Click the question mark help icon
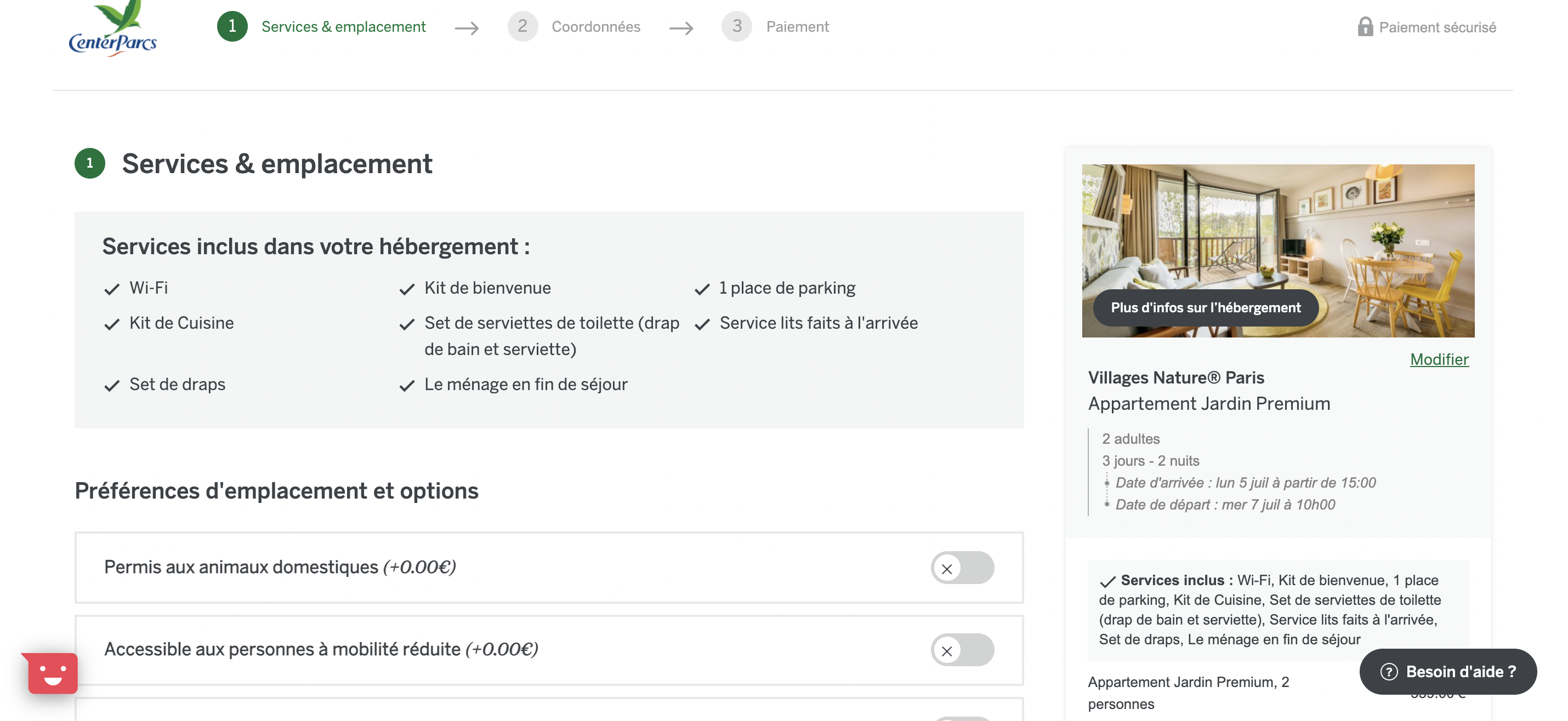Viewport: 1568px width, 721px height. [x=1388, y=671]
